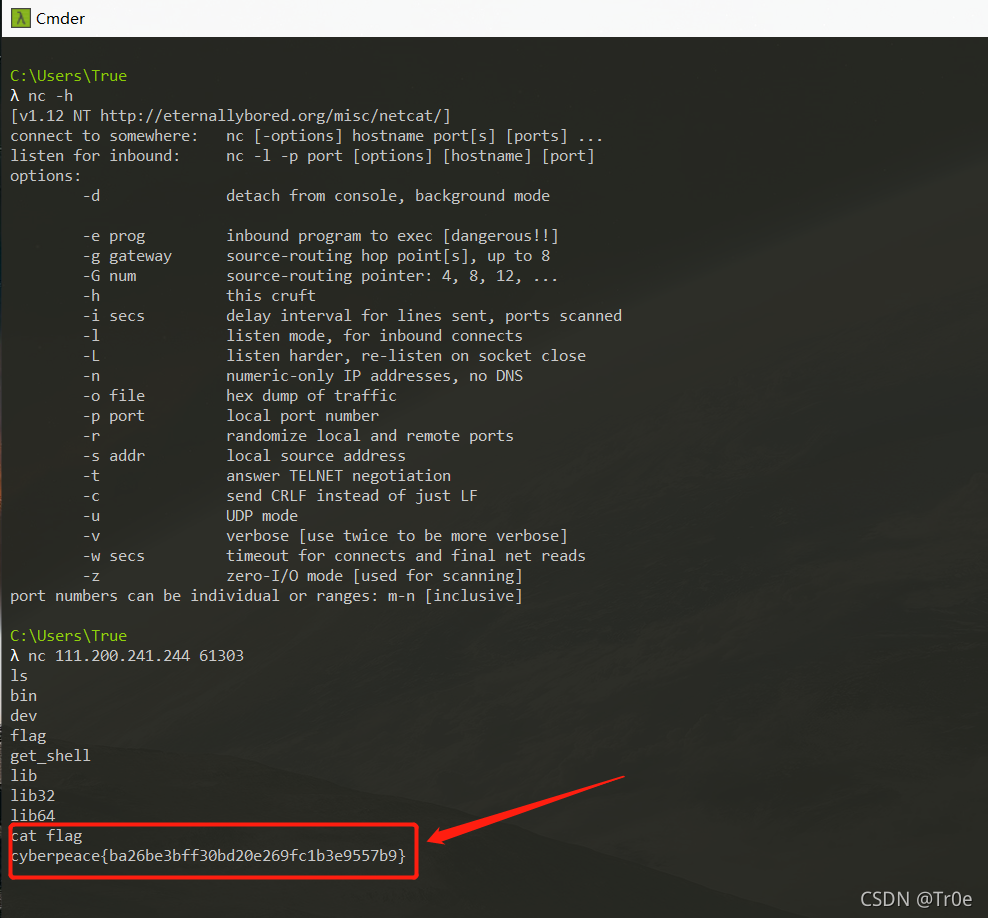The image size is (988, 918).
Task: Click the 'ls' command output line
Action: tap(19, 676)
